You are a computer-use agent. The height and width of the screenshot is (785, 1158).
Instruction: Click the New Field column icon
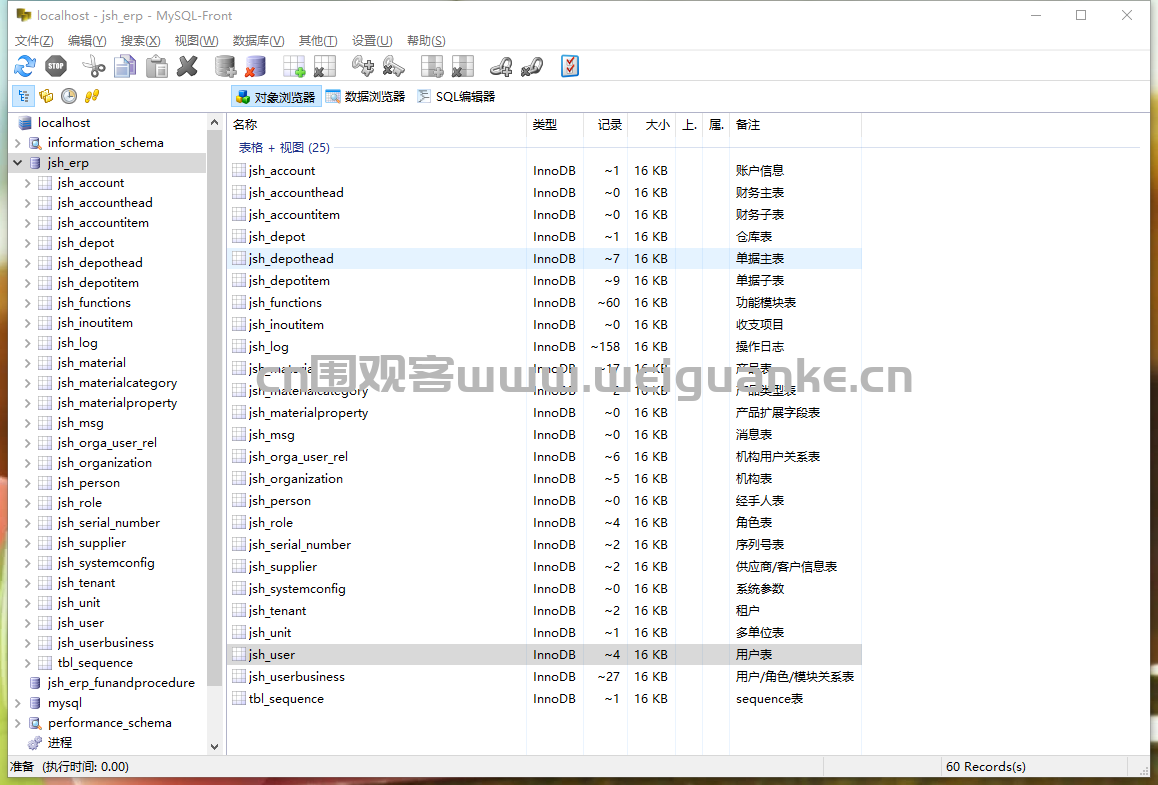pos(432,66)
